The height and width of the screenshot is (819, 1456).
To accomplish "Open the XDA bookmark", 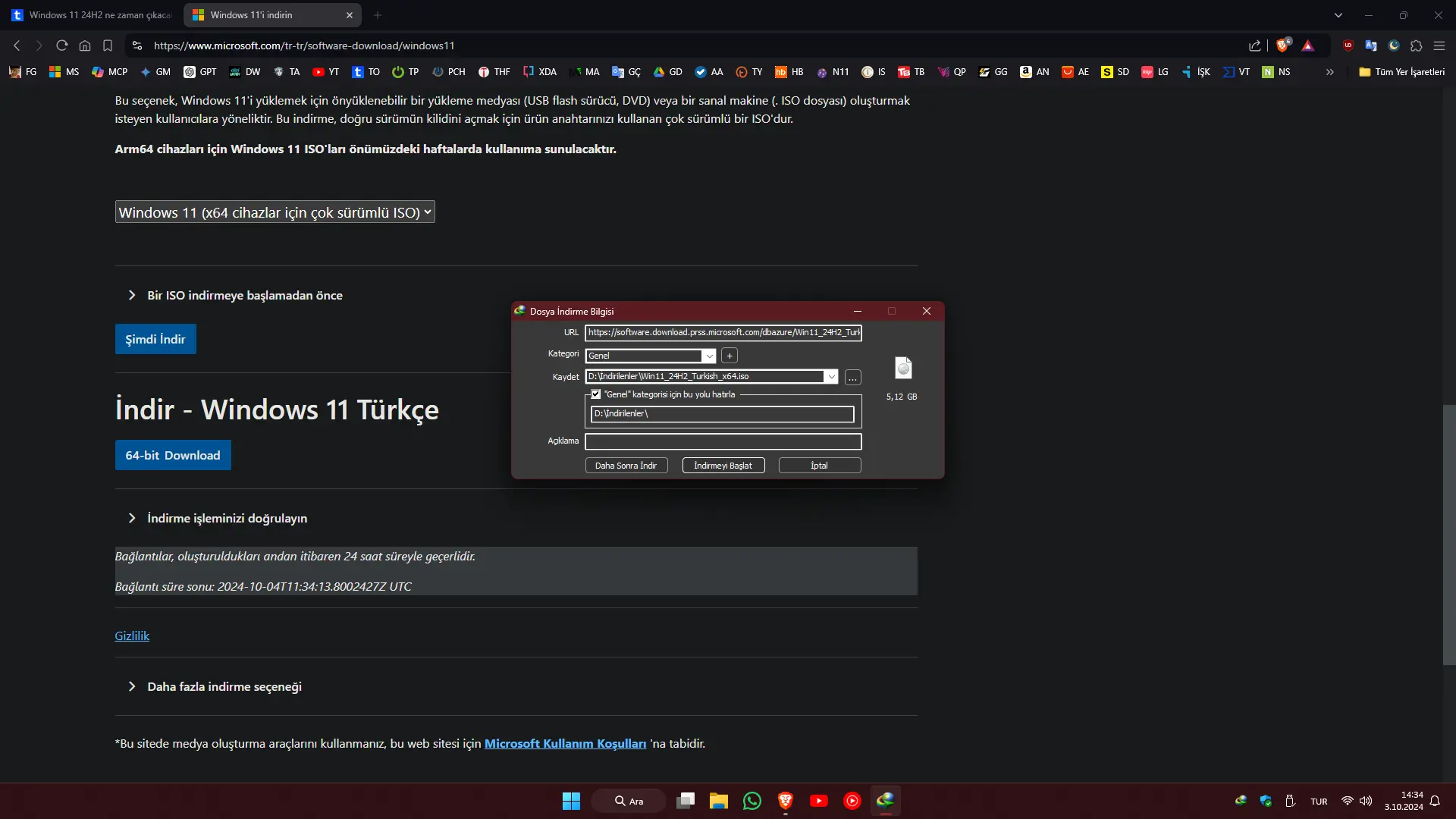I will (540, 72).
